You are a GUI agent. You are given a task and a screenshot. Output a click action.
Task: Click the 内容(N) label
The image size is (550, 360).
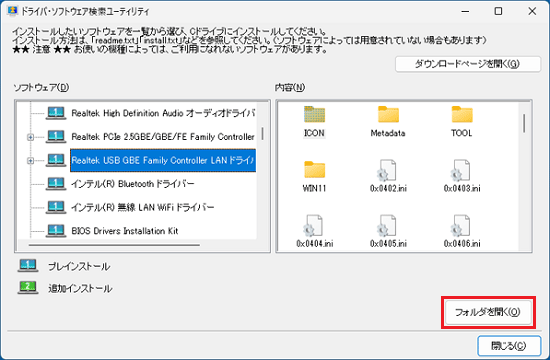pos(290,87)
